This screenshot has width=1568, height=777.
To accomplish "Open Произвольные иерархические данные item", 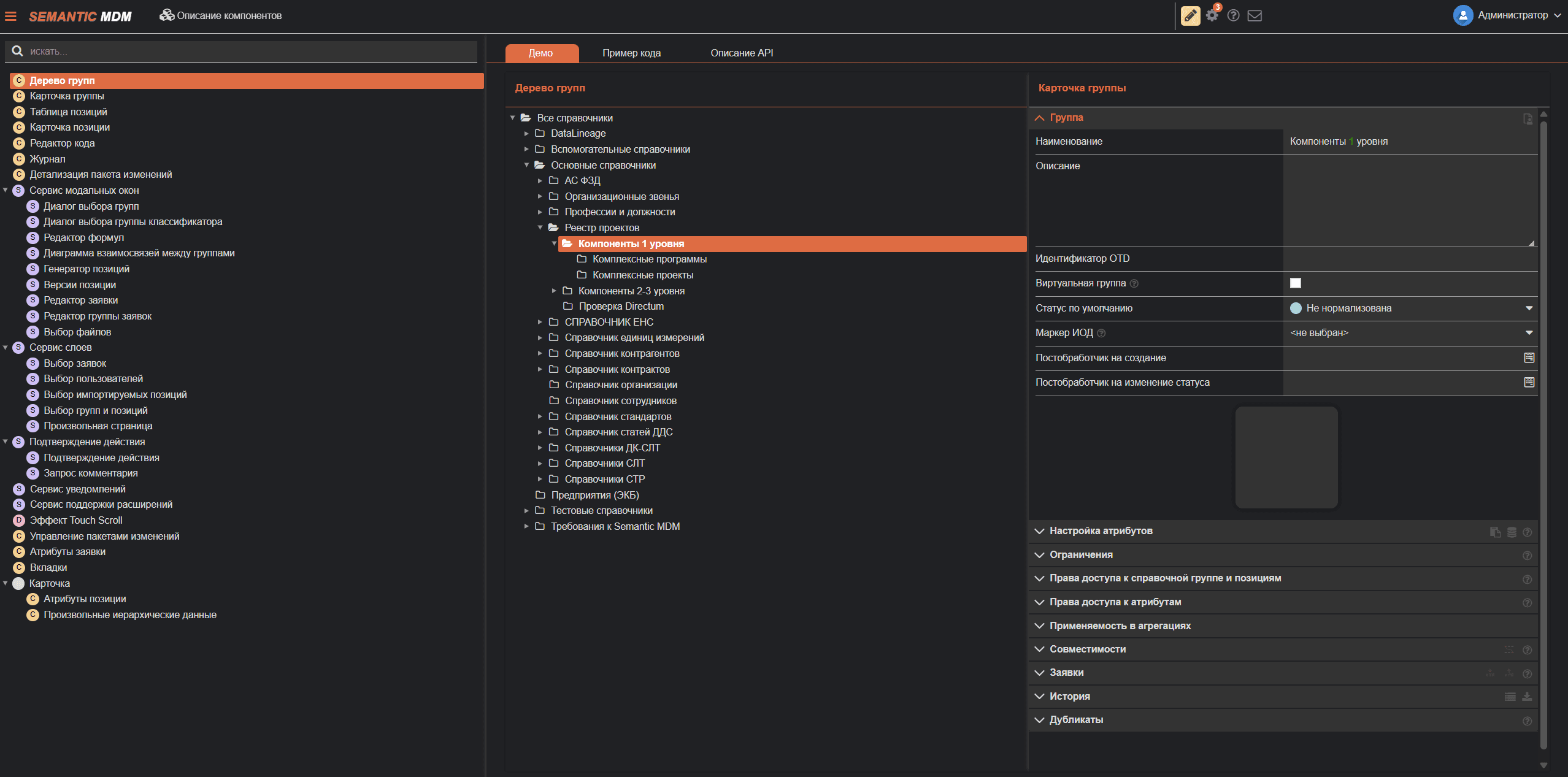I will [129, 614].
